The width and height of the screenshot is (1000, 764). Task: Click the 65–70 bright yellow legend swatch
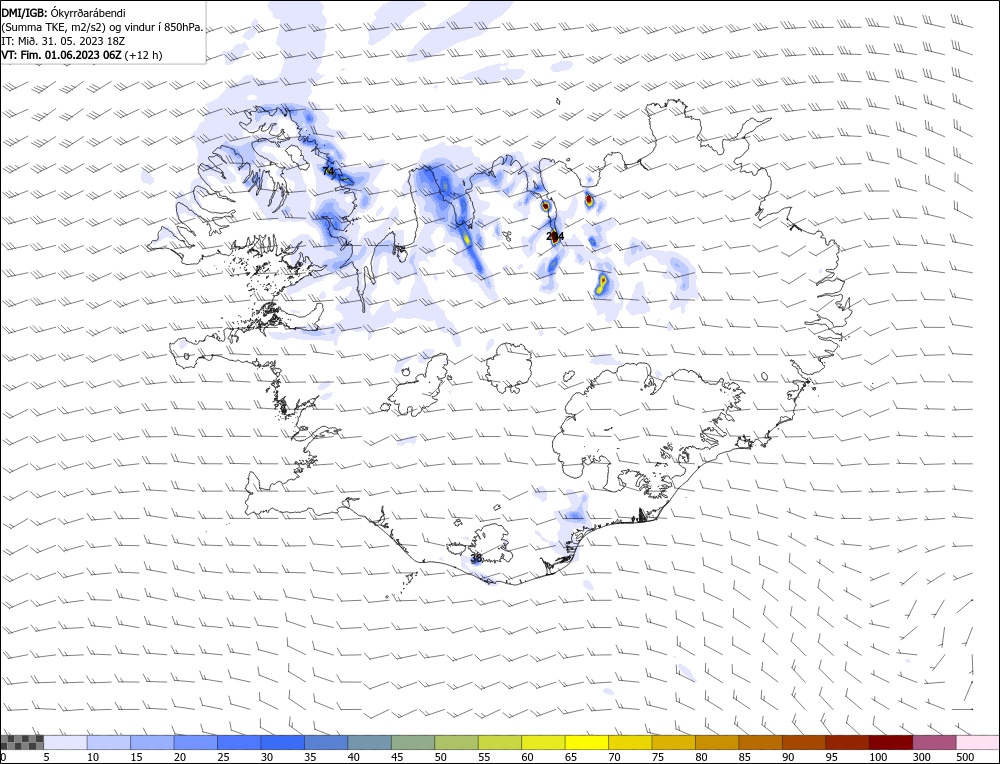pos(586,742)
